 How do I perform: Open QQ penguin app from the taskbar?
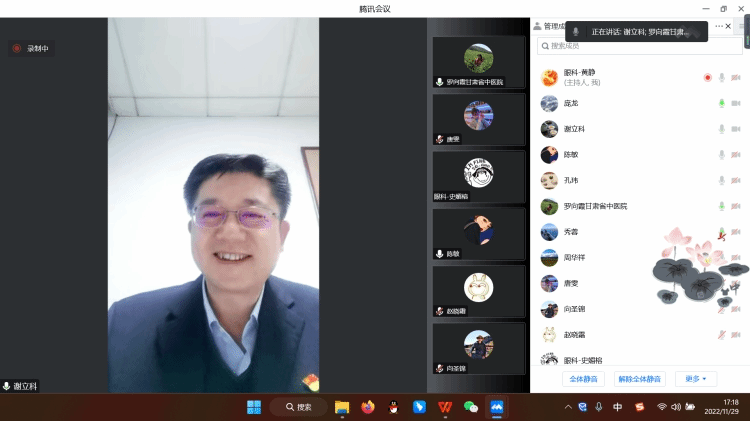[x=394, y=407]
